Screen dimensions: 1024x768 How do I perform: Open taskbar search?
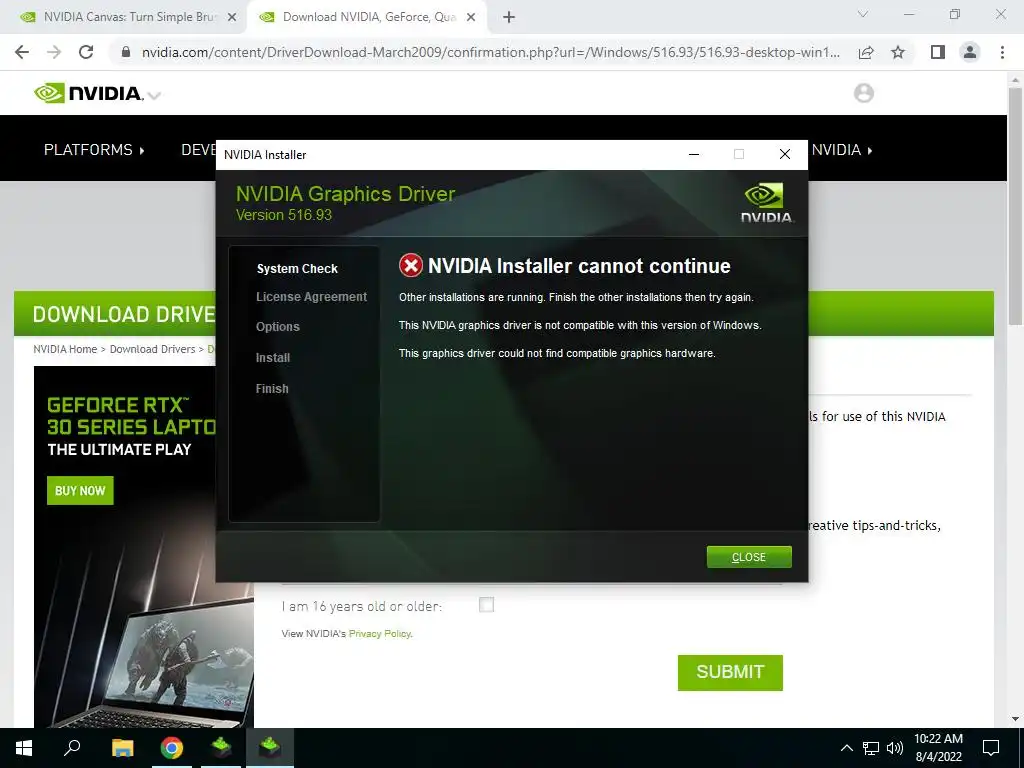[72, 748]
